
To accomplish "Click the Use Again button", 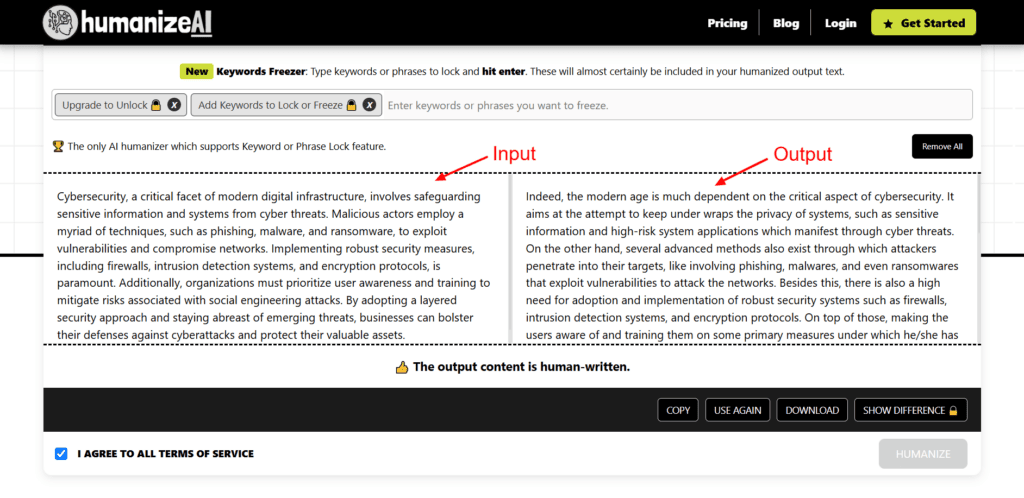I will pyautogui.click(x=737, y=410).
